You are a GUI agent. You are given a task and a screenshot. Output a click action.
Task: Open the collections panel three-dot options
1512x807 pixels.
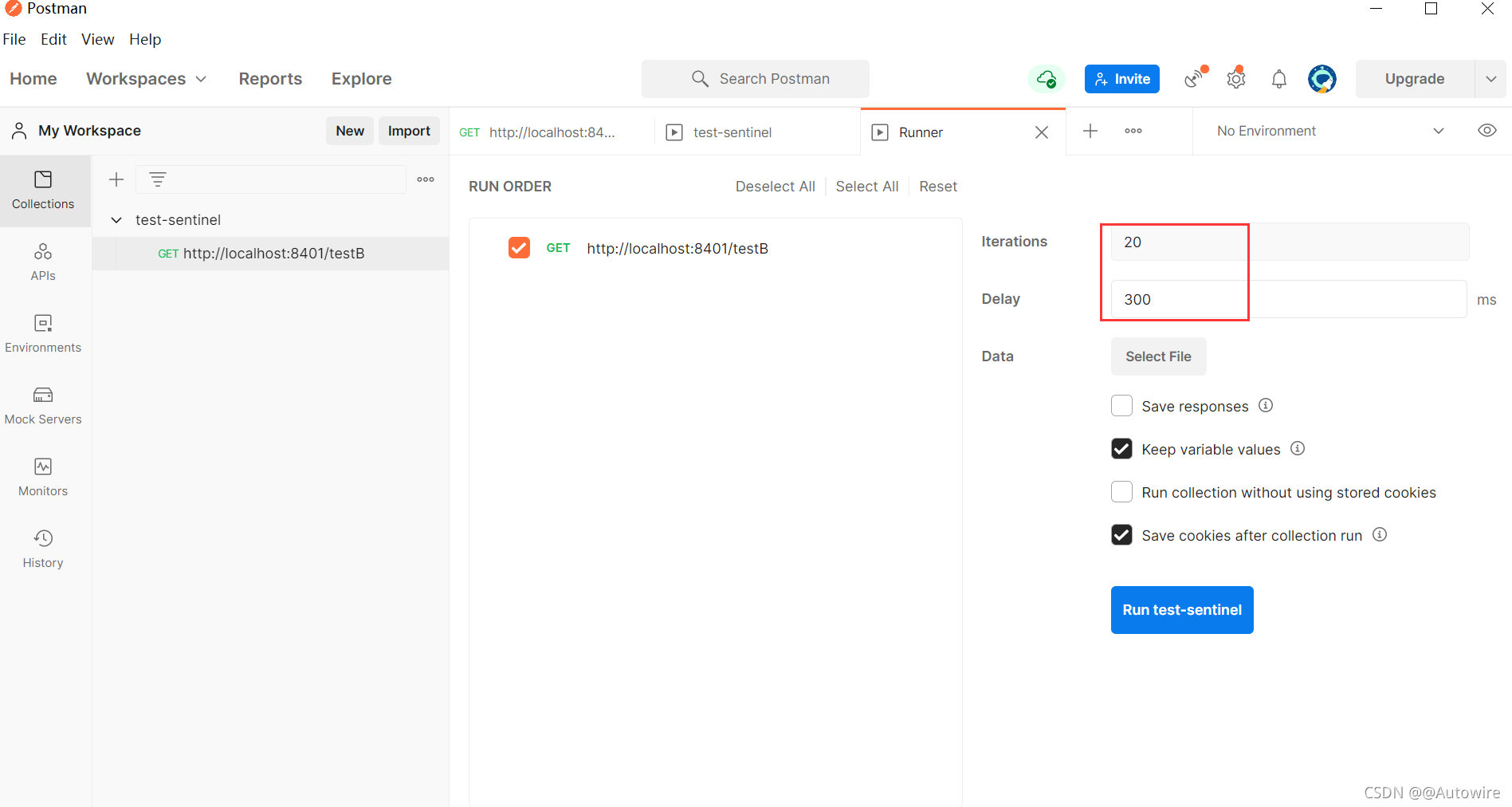pos(426,179)
